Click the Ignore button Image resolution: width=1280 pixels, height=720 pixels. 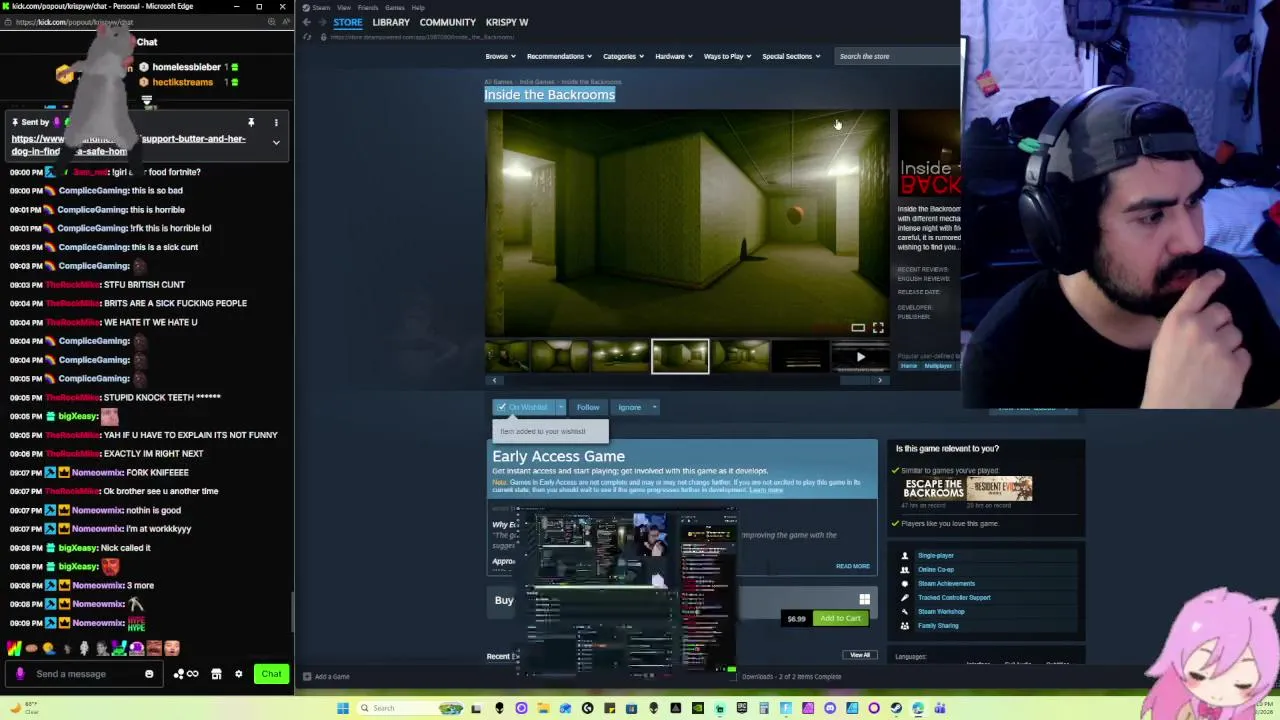point(629,407)
